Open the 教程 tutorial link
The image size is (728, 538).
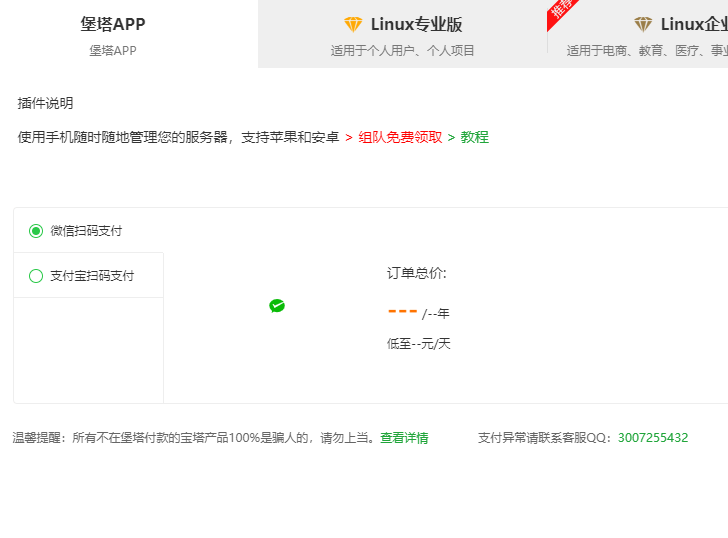pos(474,137)
